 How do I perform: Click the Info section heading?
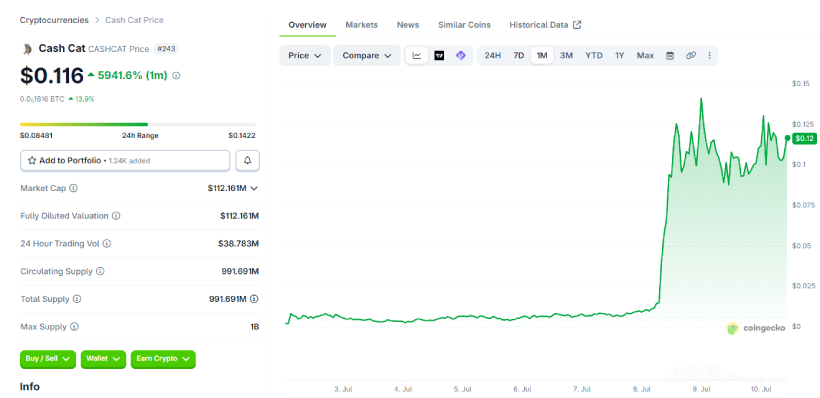(x=30, y=386)
